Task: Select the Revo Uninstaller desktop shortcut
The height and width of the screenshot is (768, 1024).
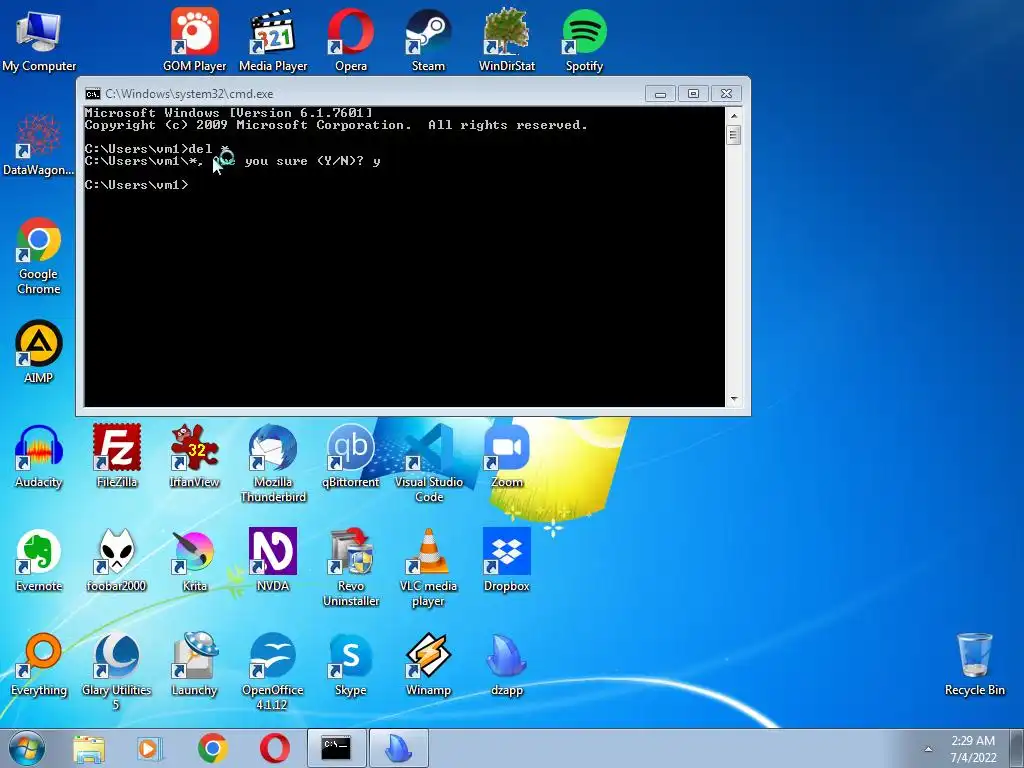Action: pos(351,568)
